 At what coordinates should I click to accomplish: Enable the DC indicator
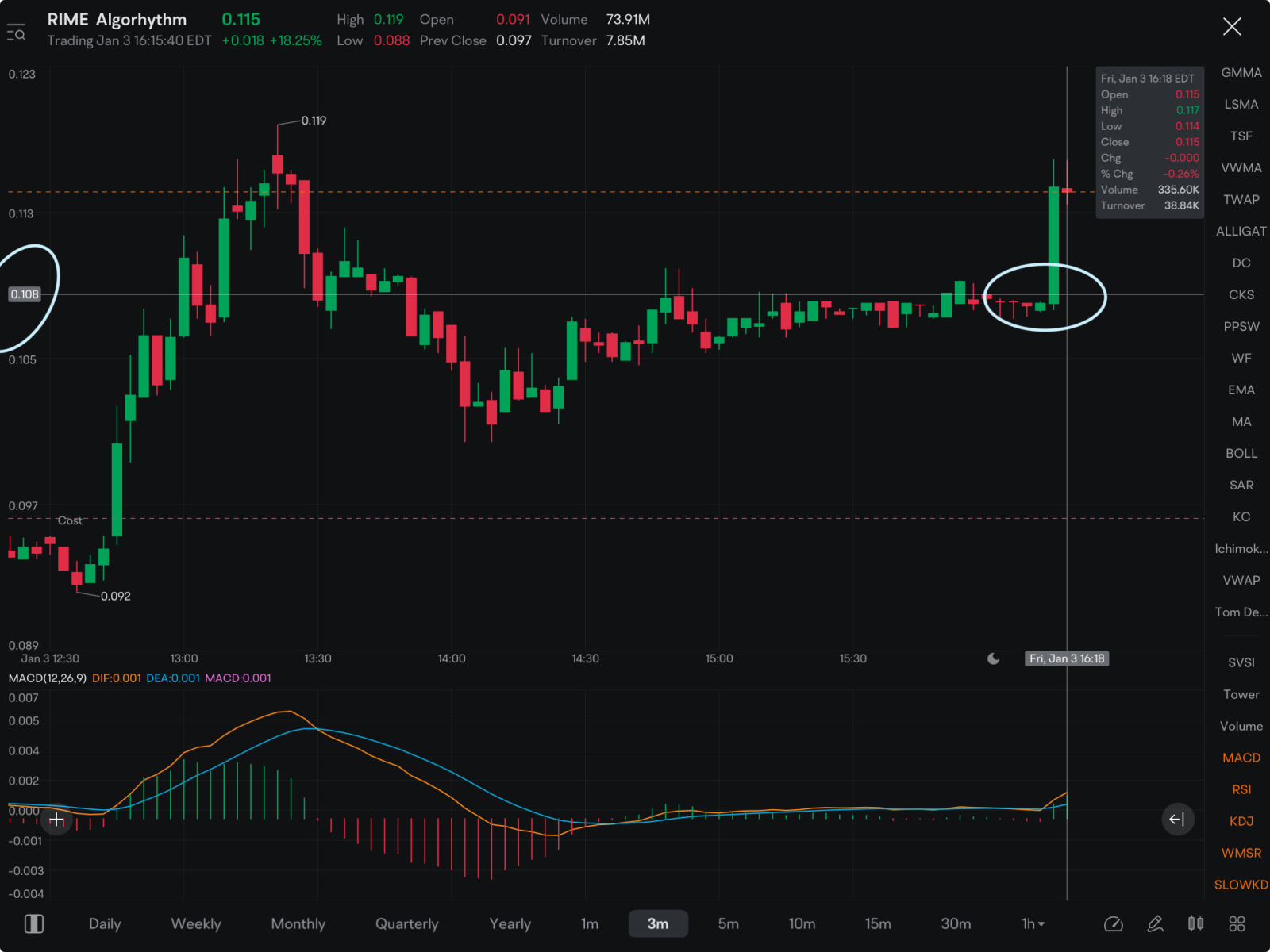click(x=1241, y=263)
